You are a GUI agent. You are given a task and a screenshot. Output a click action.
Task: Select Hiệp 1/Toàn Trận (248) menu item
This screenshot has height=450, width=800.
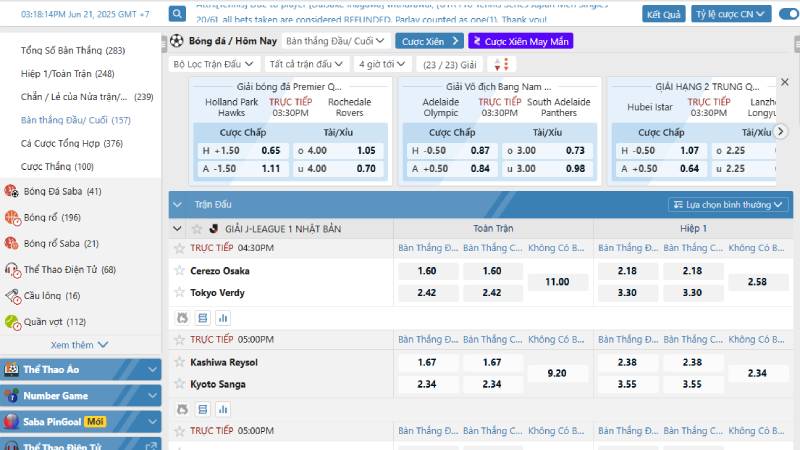(x=67, y=73)
